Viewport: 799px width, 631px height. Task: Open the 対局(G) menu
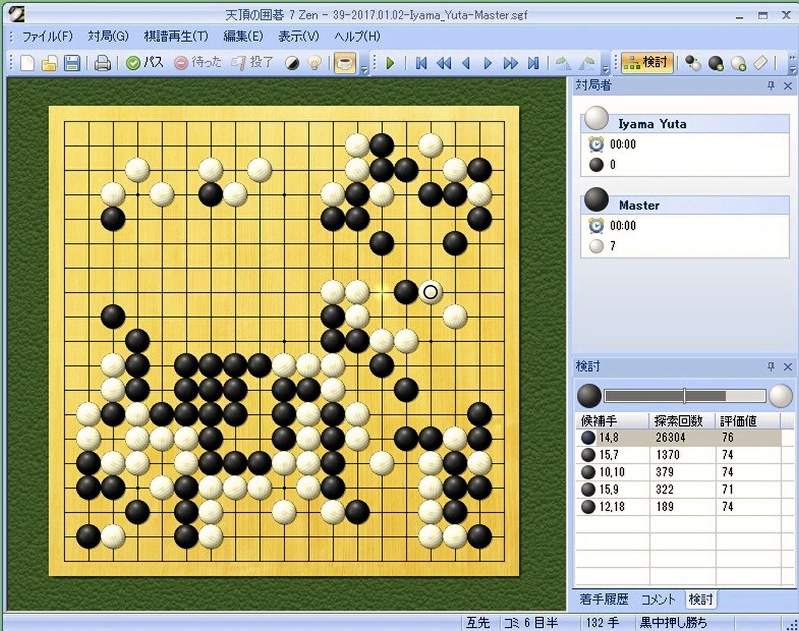pos(108,36)
